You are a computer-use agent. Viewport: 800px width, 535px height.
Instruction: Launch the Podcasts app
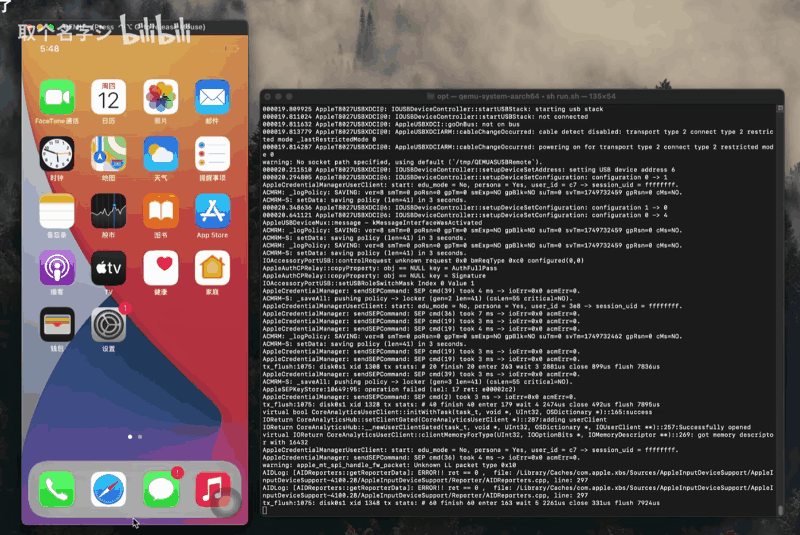[57, 268]
